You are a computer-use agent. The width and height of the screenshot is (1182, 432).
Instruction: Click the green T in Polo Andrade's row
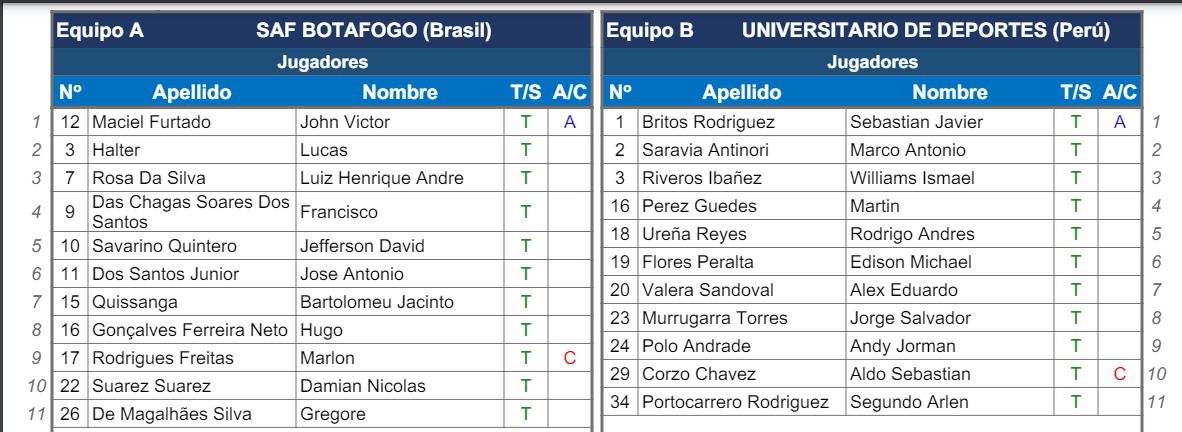coord(1075,346)
